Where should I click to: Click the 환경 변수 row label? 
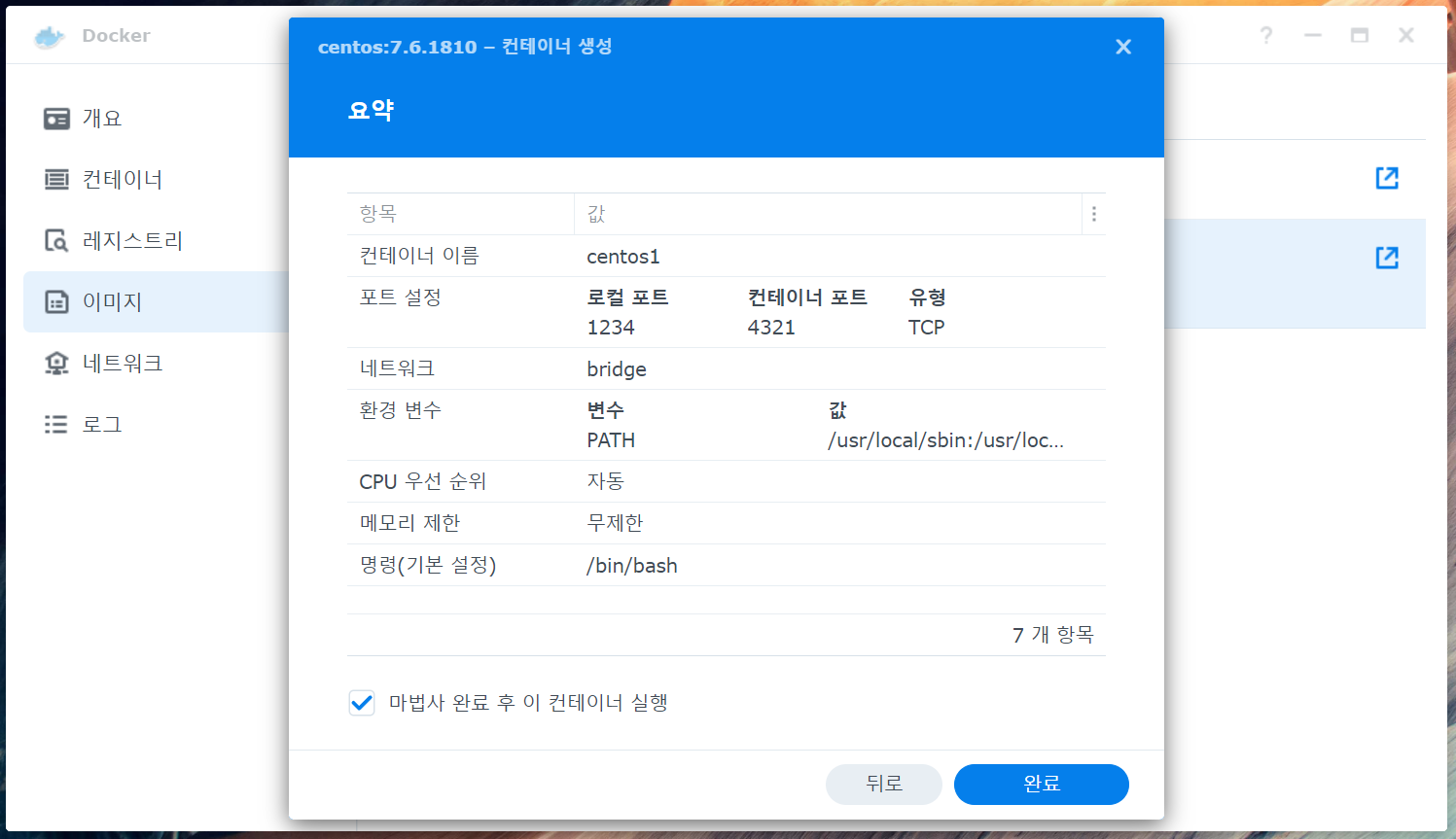pos(400,410)
